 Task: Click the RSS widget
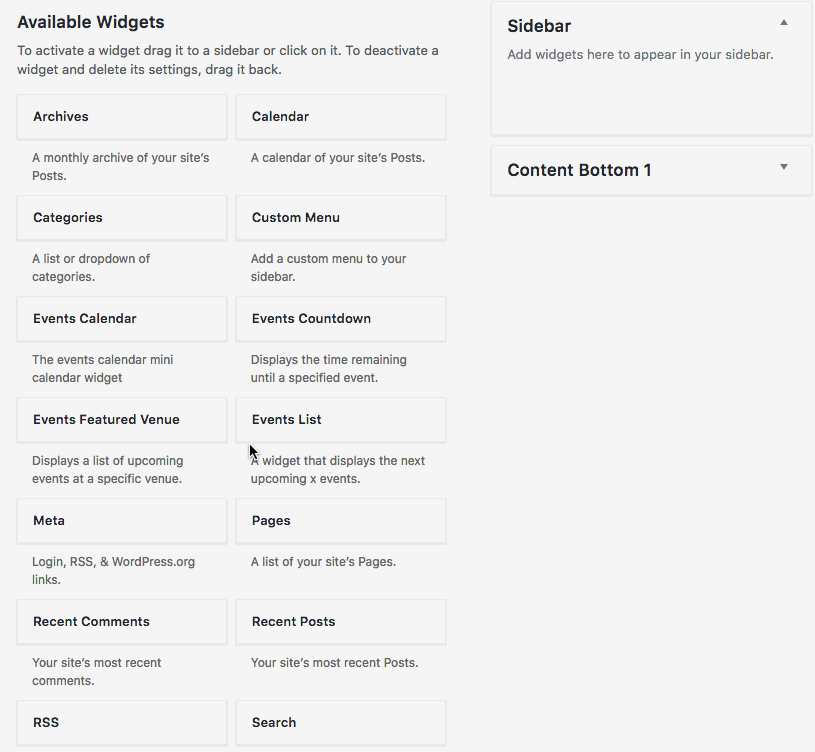tap(121, 722)
